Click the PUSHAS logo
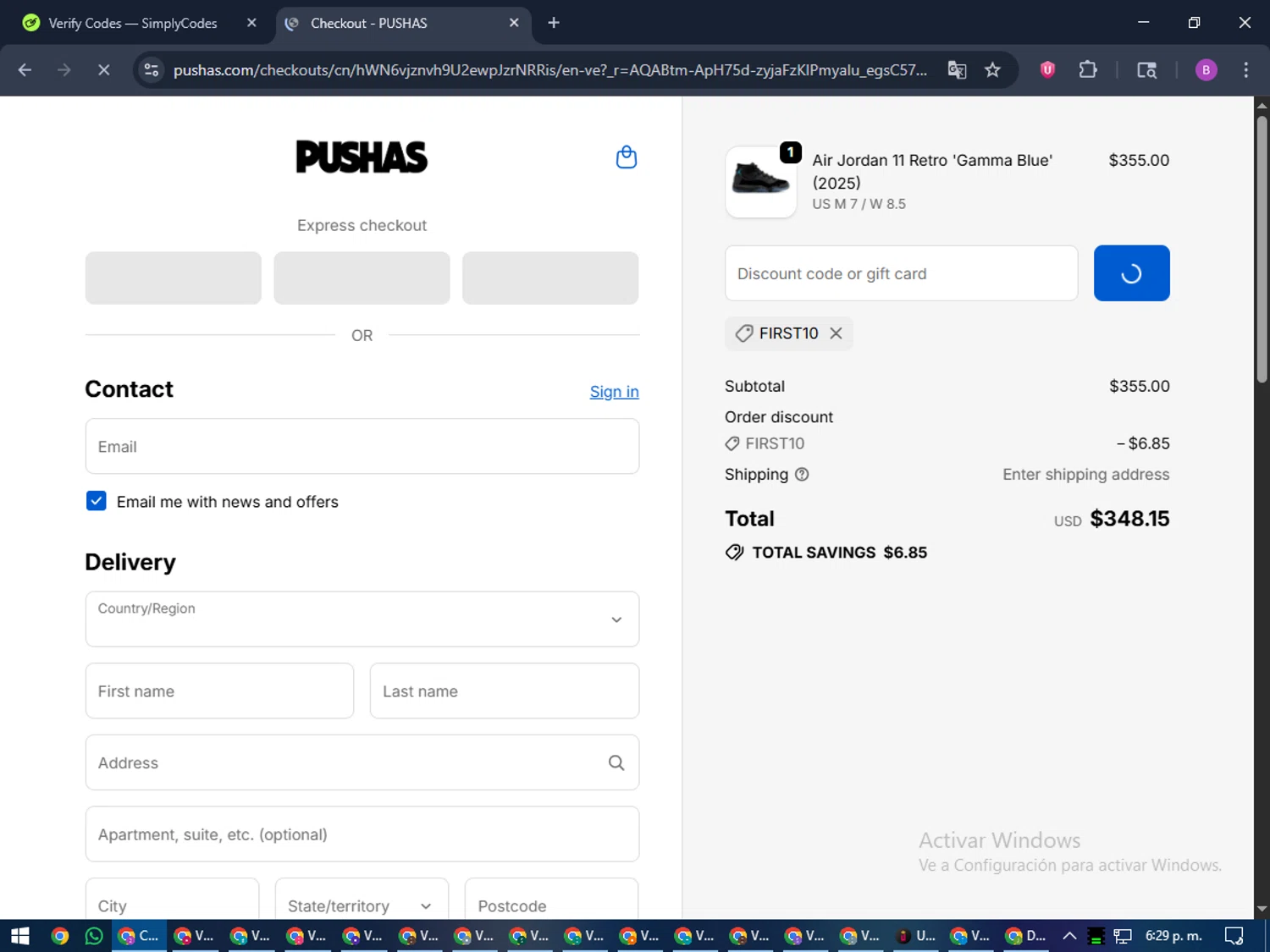 (x=362, y=157)
